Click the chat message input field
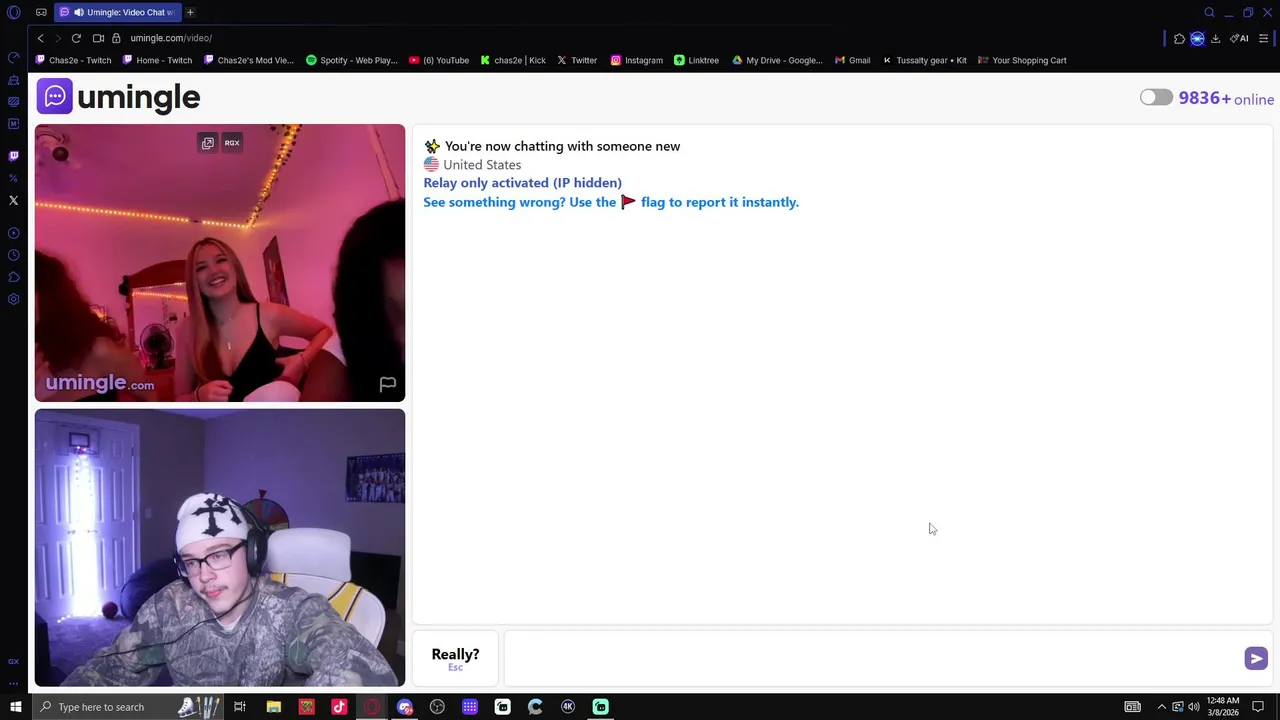 point(873,658)
